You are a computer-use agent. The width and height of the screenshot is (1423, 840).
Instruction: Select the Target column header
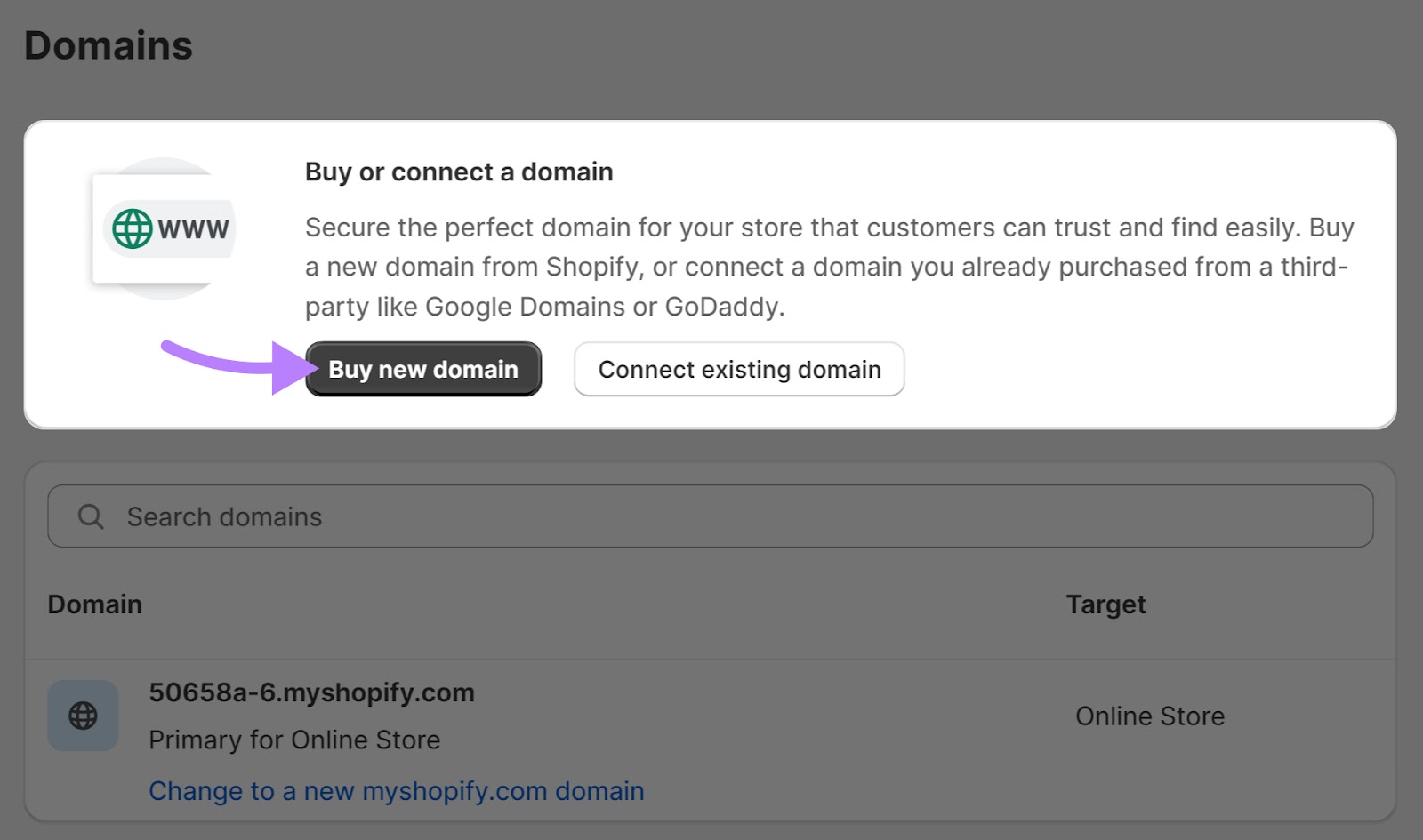[1105, 604]
